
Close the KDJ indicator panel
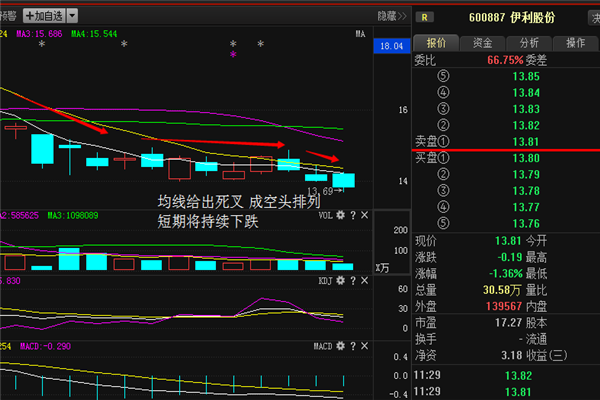[x=364, y=282]
